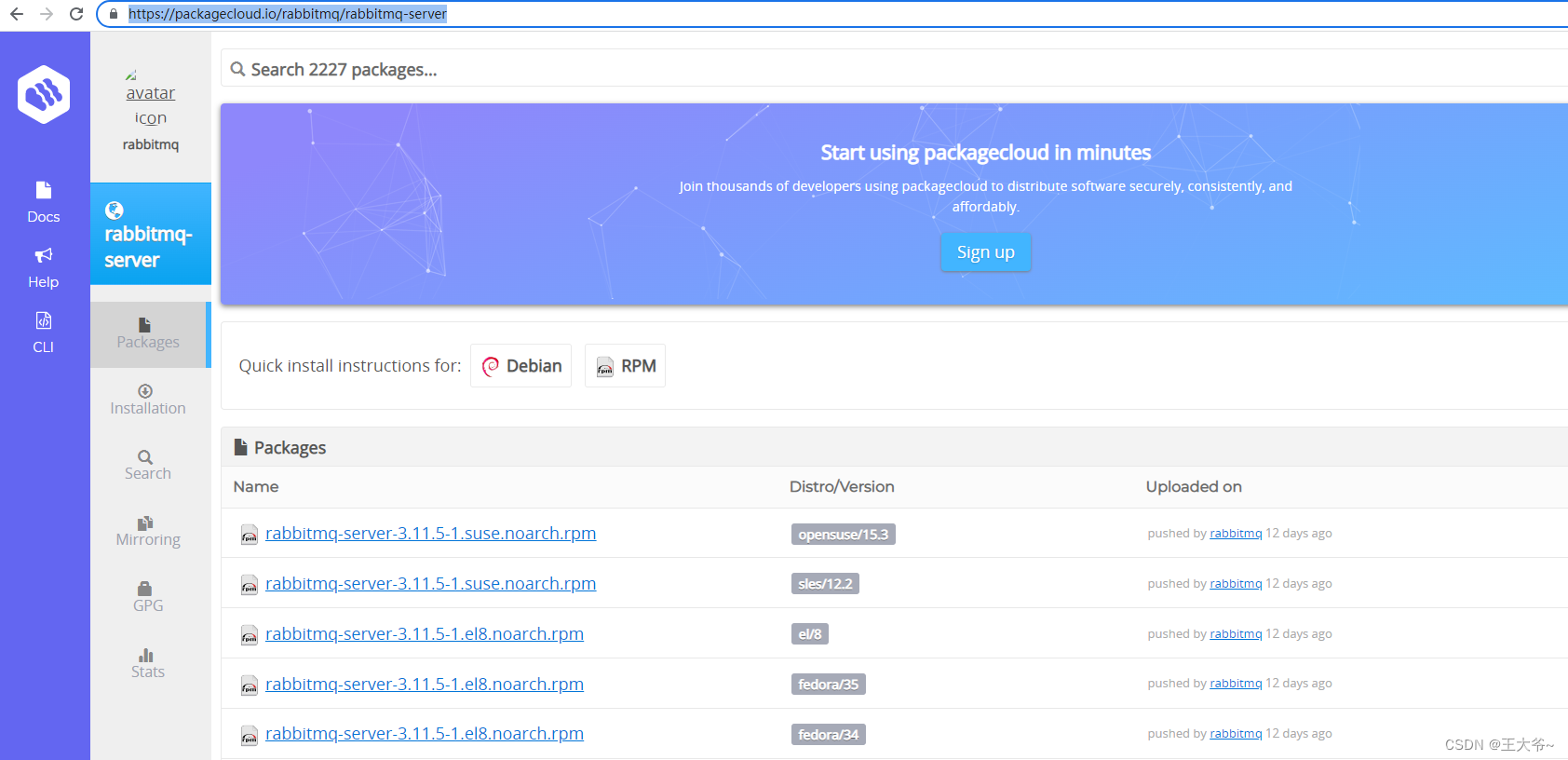Open rabbitmq uploader link in opensuse/15.3 row

click(1236, 534)
